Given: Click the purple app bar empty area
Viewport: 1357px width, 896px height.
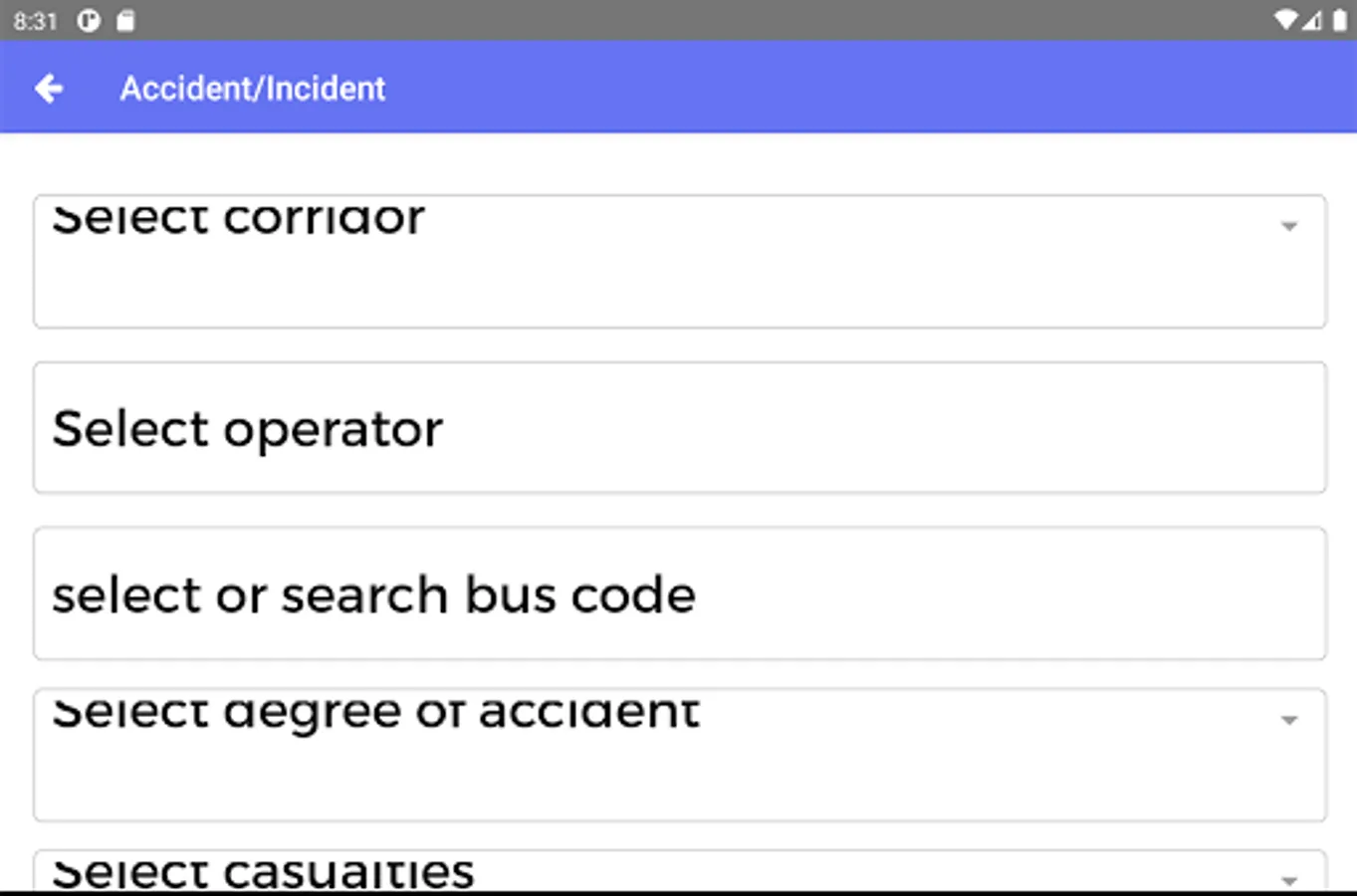Looking at the screenshot, I should 846,89.
